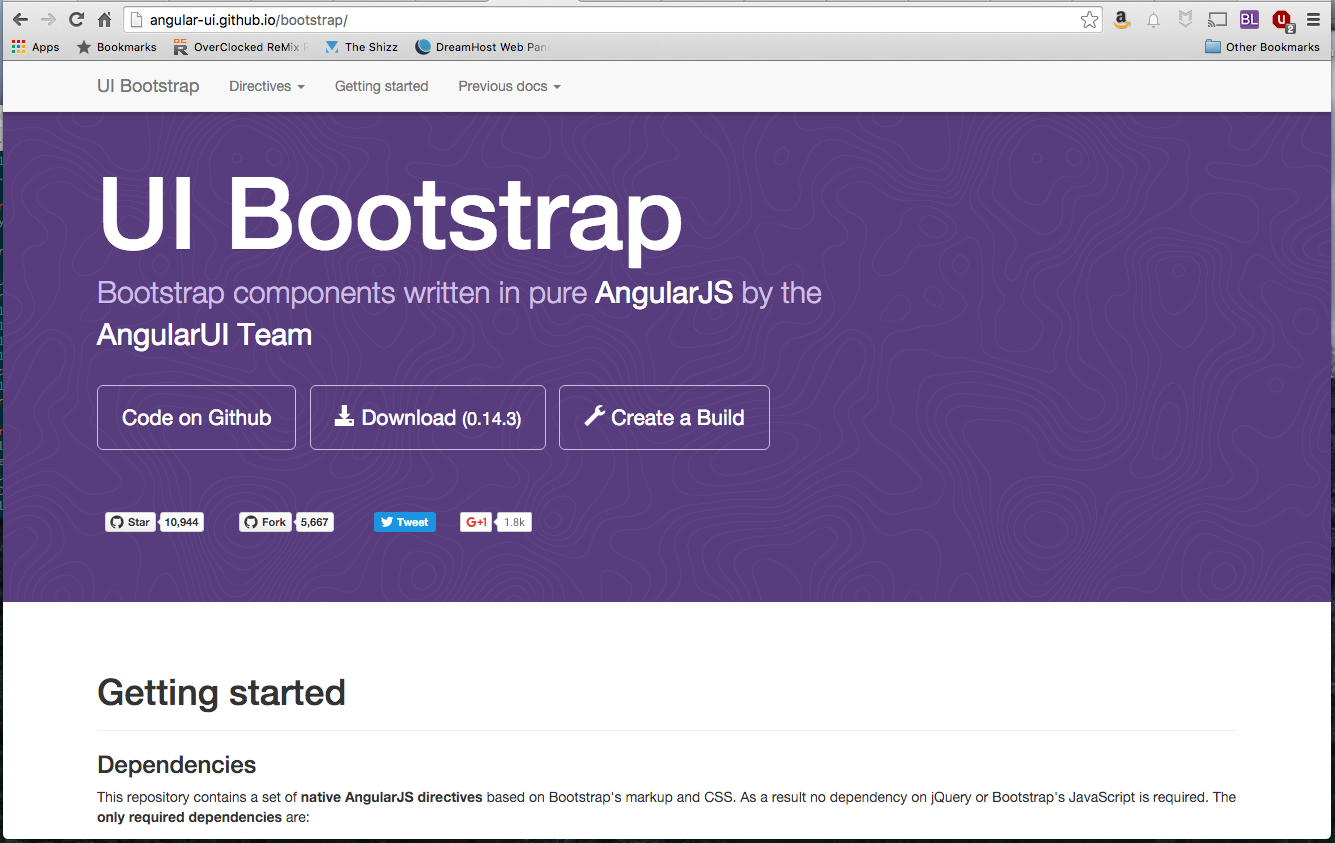The width and height of the screenshot is (1335, 843).
Task: Click the bell notification extension icon
Action: (x=1153, y=19)
